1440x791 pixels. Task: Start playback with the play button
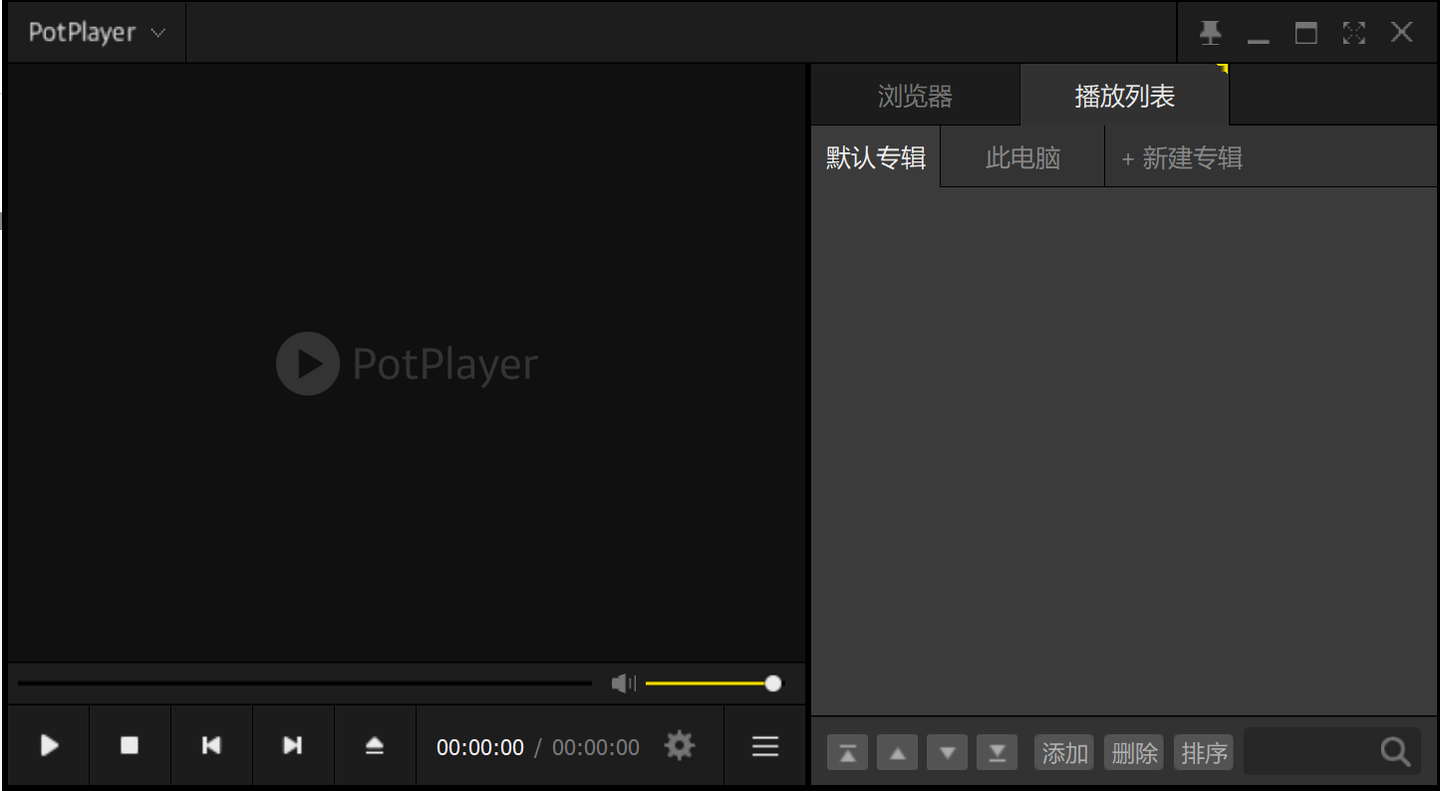(48, 745)
